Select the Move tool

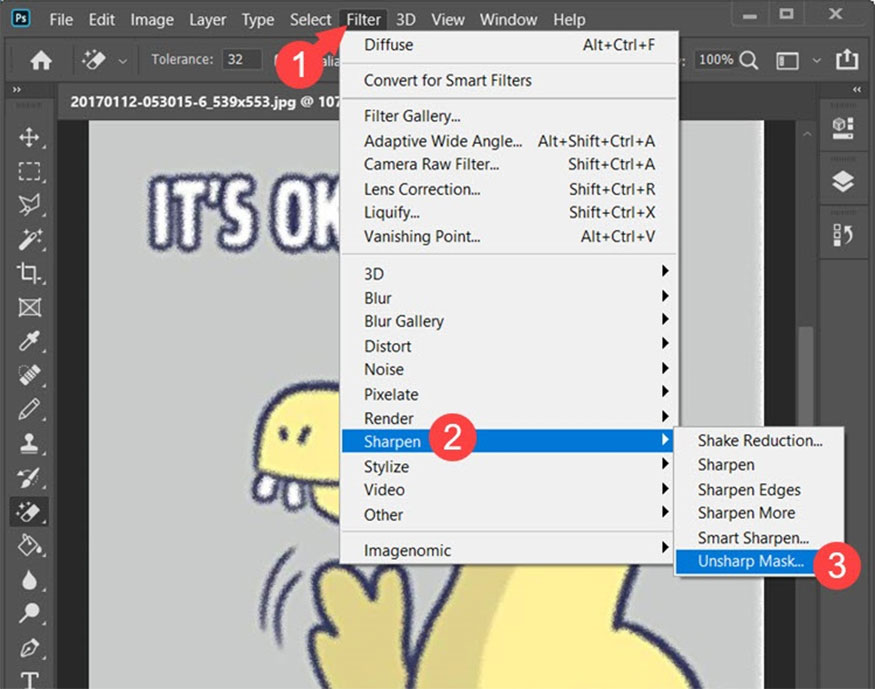[x=27, y=139]
